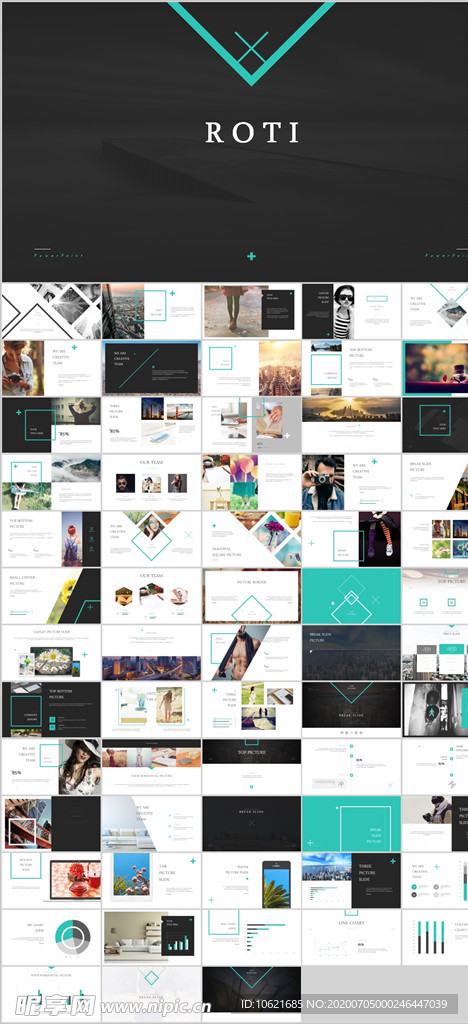This screenshot has width=468, height=1024.
Task: Open the striped socks and shoes picture slide
Action: (351, 539)
